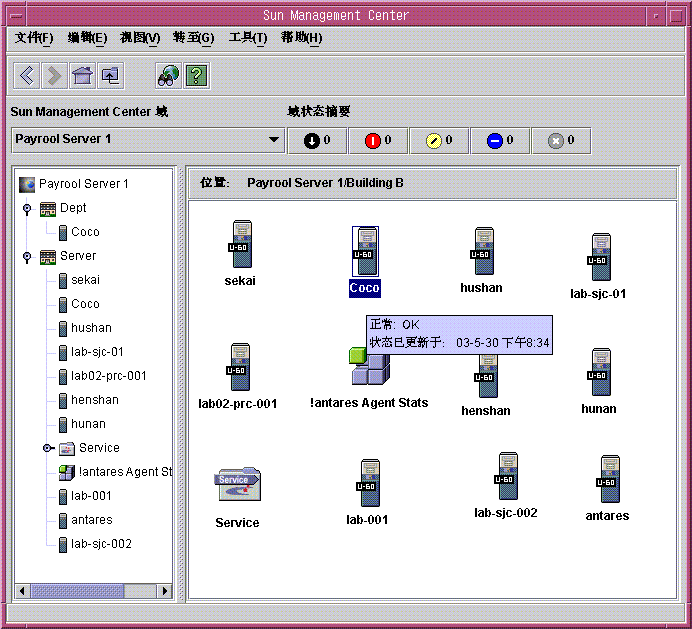Select the Server node in the tree
Image resolution: width=692 pixels, height=629 pixels.
pos(68,256)
